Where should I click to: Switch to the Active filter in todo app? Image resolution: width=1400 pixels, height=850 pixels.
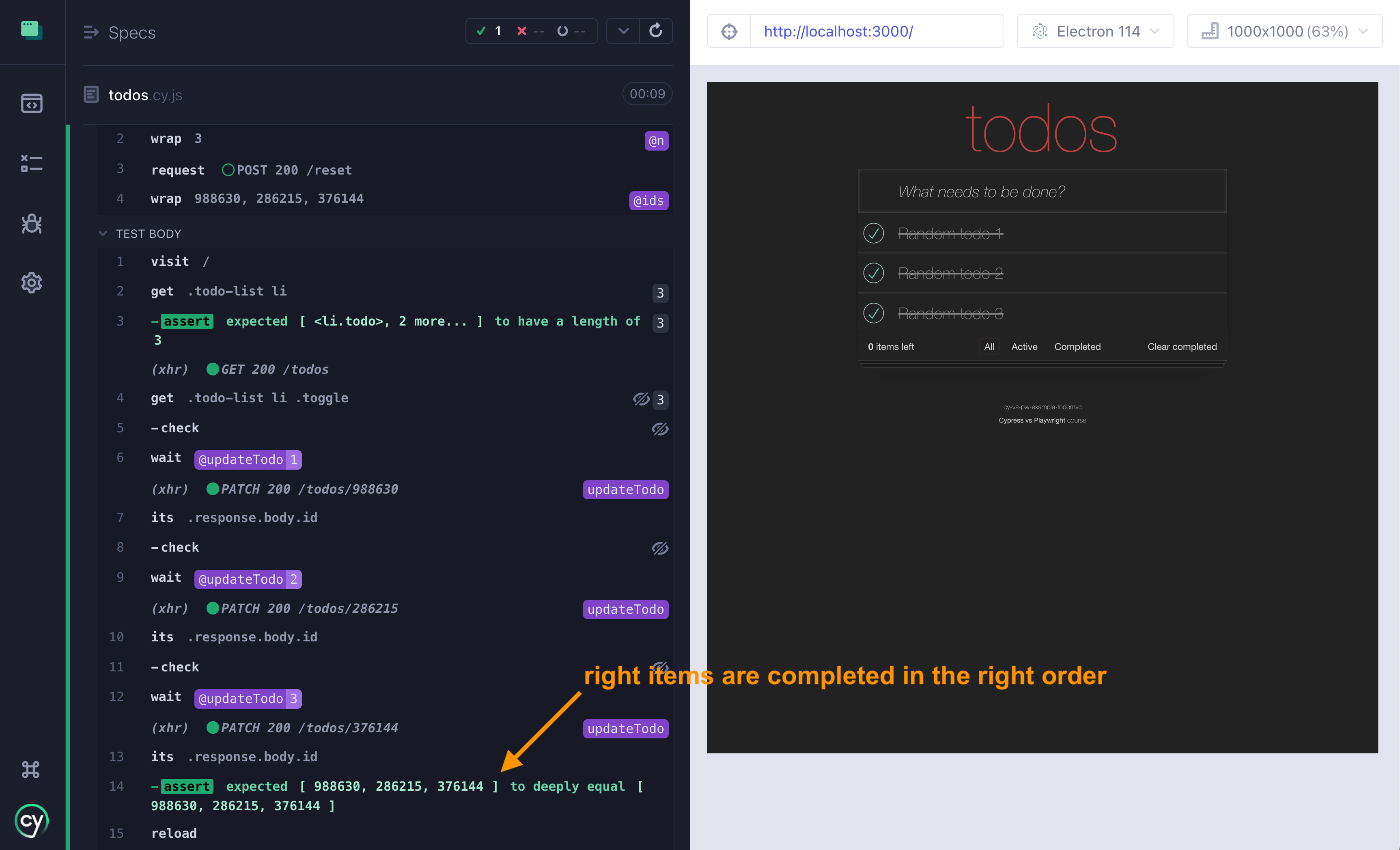tap(1024, 347)
